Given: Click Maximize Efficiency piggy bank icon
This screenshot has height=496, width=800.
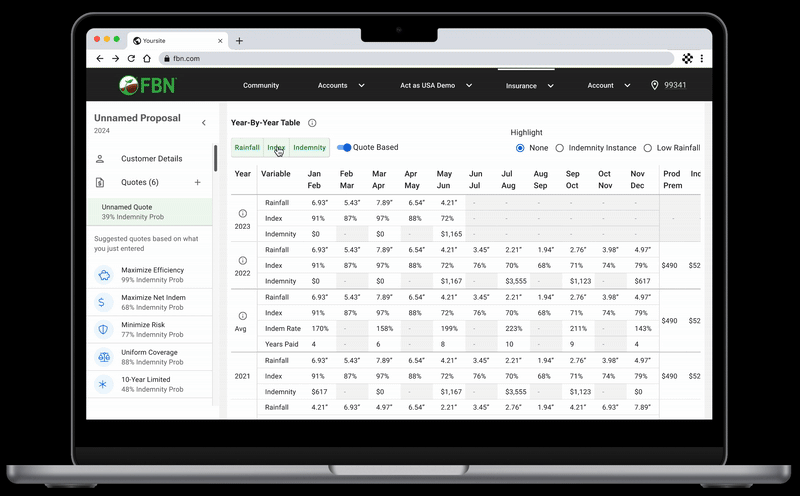Looking at the screenshot, I should pyautogui.click(x=104, y=275).
